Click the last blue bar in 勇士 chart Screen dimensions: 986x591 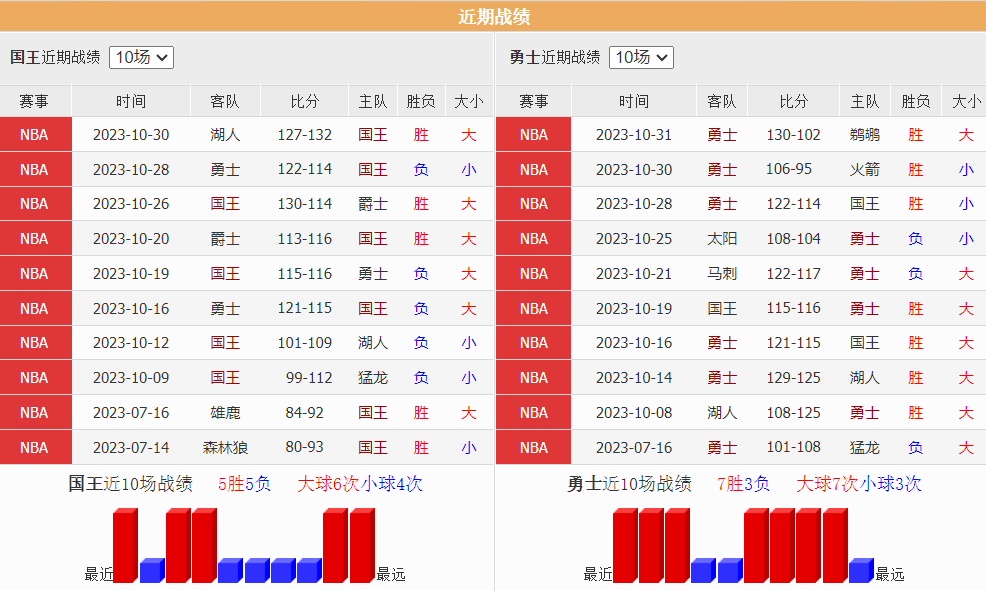tap(860, 571)
